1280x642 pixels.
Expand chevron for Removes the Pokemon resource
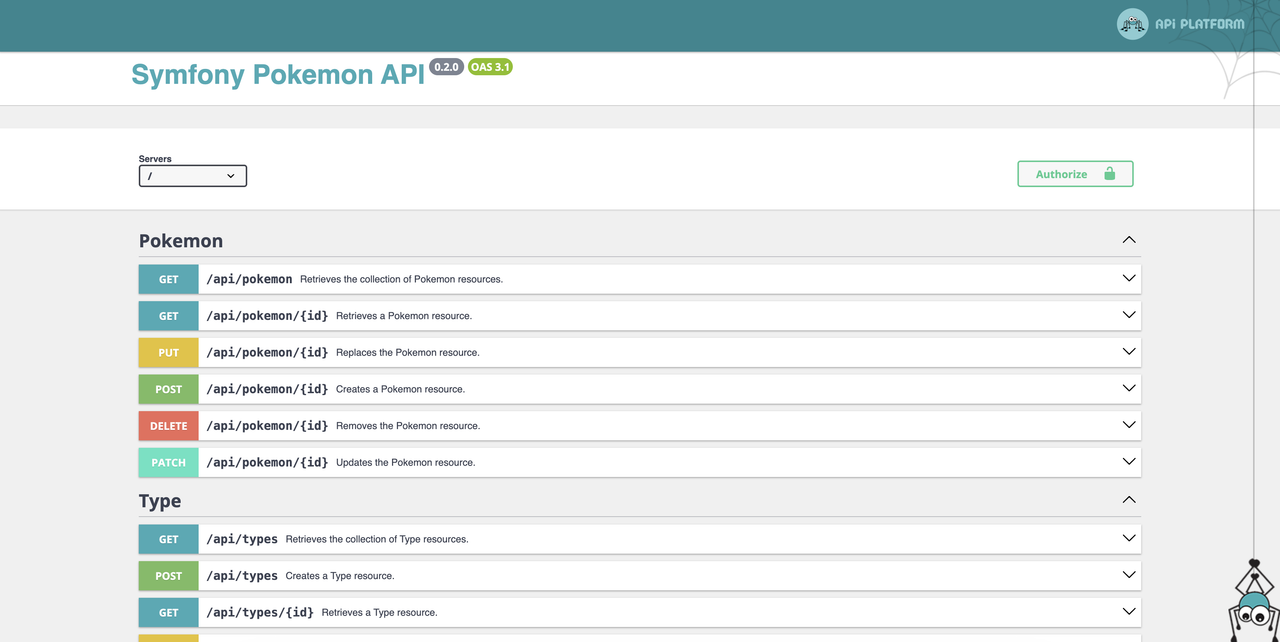pyautogui.click(x=1129, y=425)
